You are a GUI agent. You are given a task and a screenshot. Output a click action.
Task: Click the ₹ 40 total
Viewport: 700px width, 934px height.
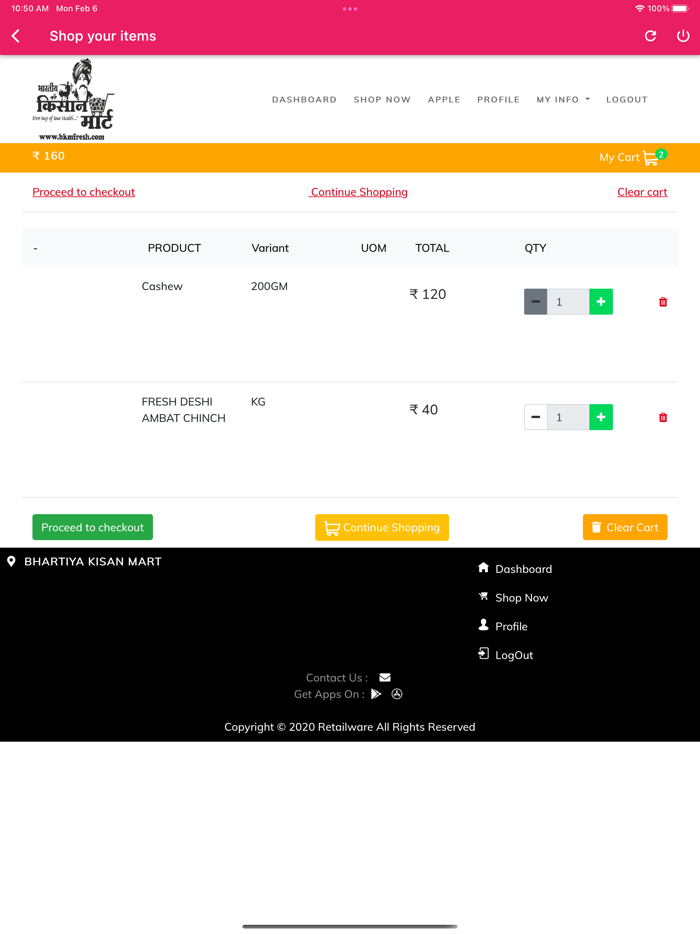pyautogui.click(x=424, y=410)
